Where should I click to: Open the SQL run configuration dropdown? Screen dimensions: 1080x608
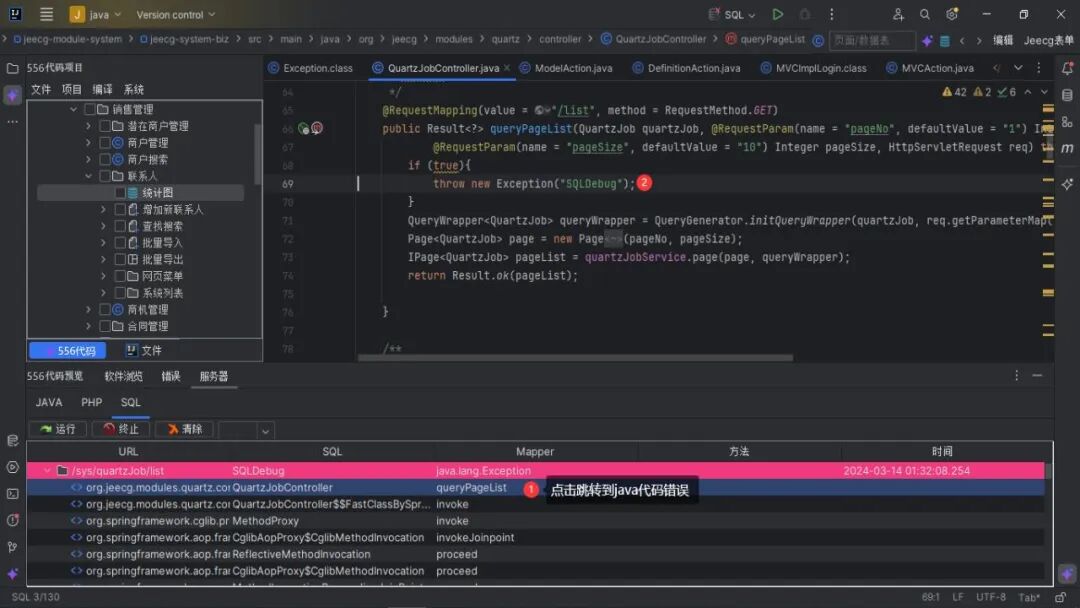tap(734, 14)
